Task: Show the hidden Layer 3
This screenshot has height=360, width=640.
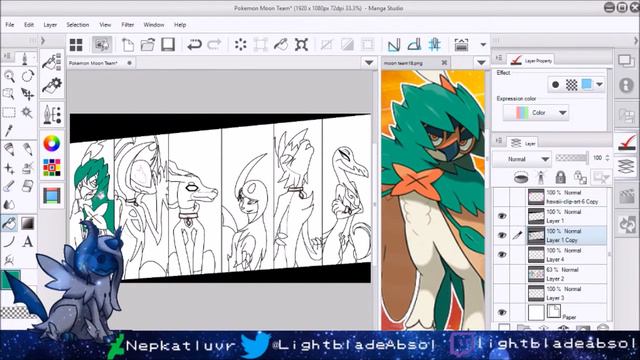Action: click(502, 293)
